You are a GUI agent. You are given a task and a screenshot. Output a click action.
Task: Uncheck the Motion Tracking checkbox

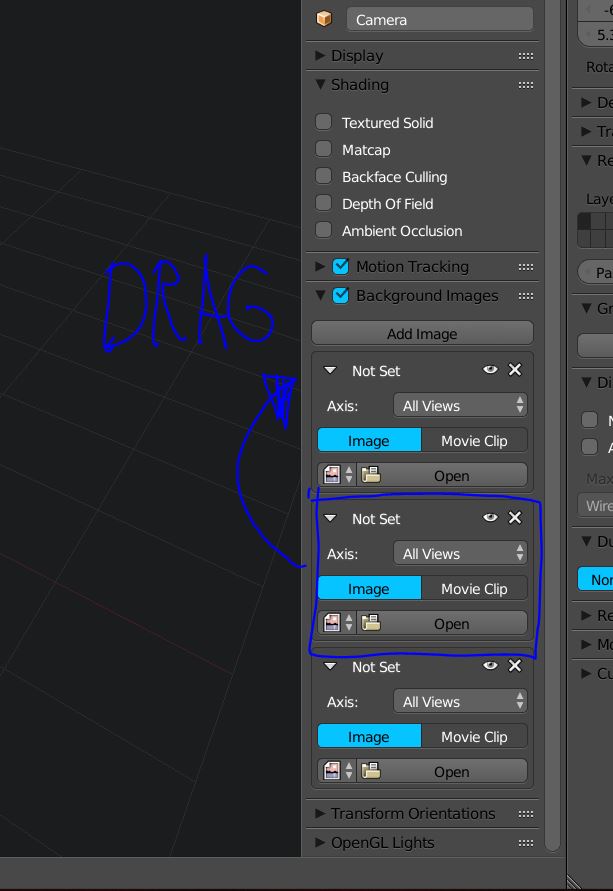341,266
